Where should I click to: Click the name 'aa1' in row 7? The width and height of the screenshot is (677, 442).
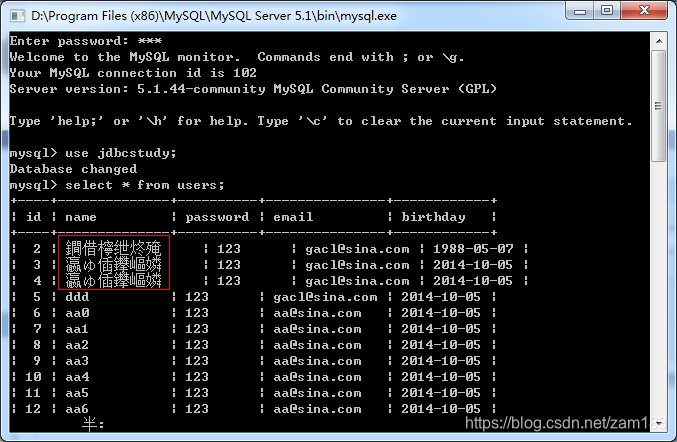point(77,329)
